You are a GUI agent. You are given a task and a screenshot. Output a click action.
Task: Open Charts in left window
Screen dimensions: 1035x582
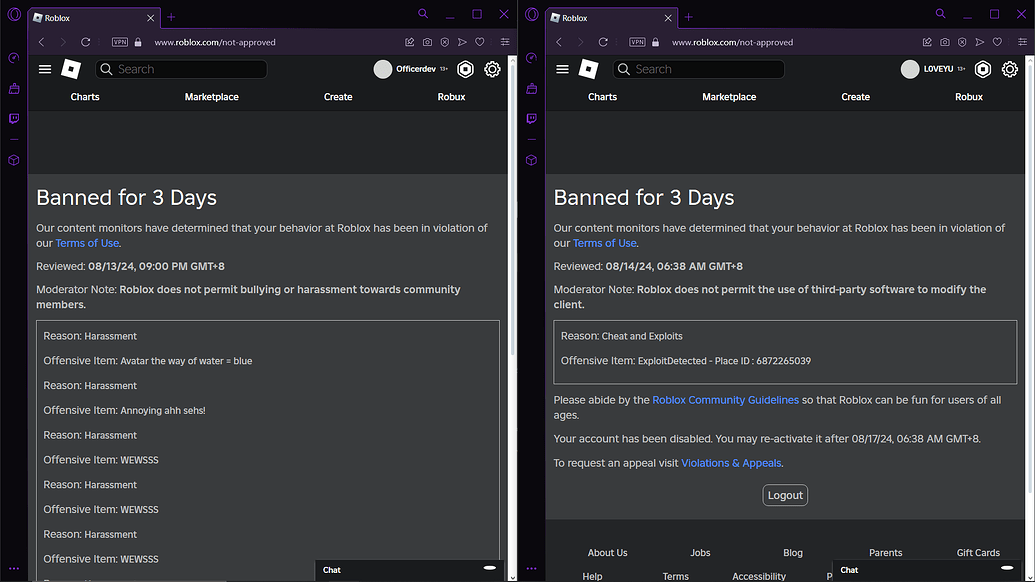(85, 97)
